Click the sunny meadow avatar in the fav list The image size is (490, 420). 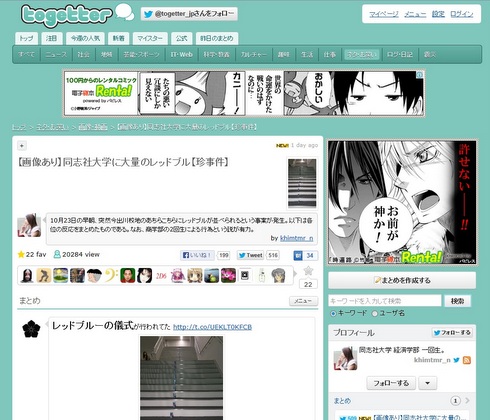point(61,275)
